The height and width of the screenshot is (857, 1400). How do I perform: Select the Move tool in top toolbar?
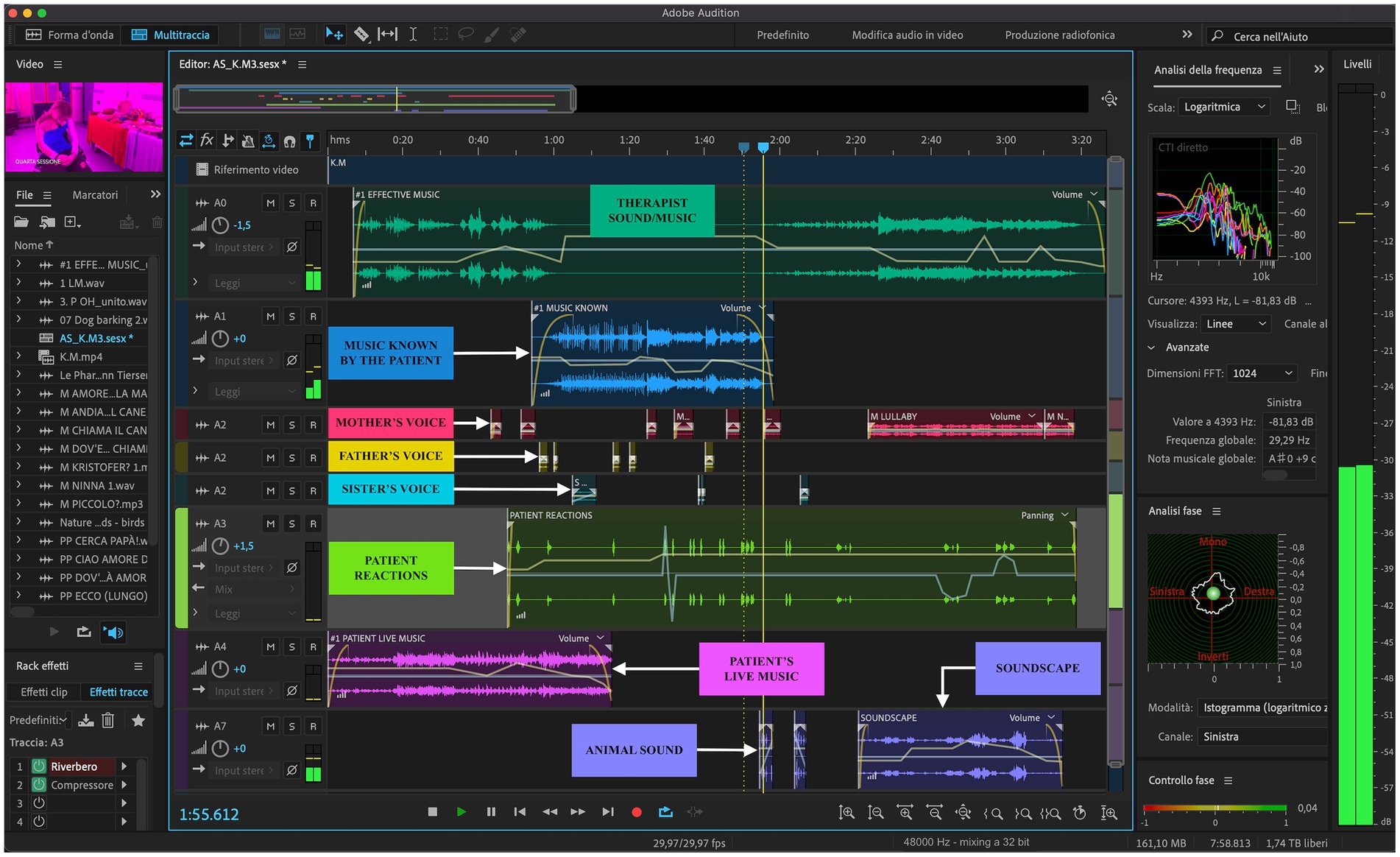tap(334, 34)
